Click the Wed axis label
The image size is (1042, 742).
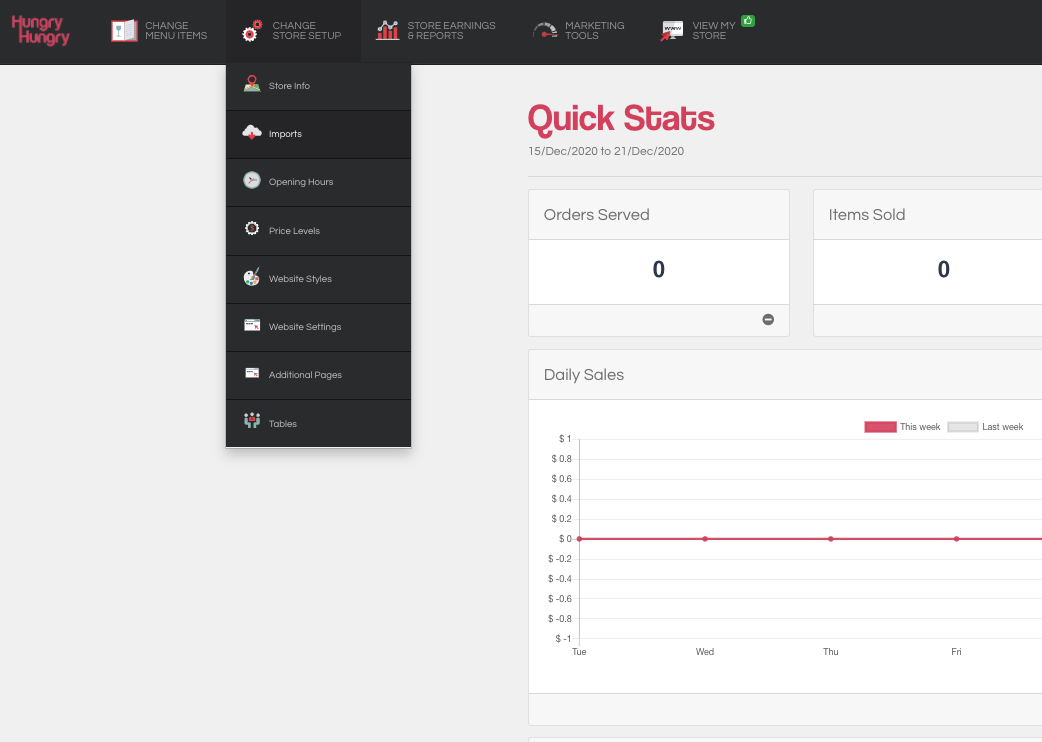tap(705, 652)
